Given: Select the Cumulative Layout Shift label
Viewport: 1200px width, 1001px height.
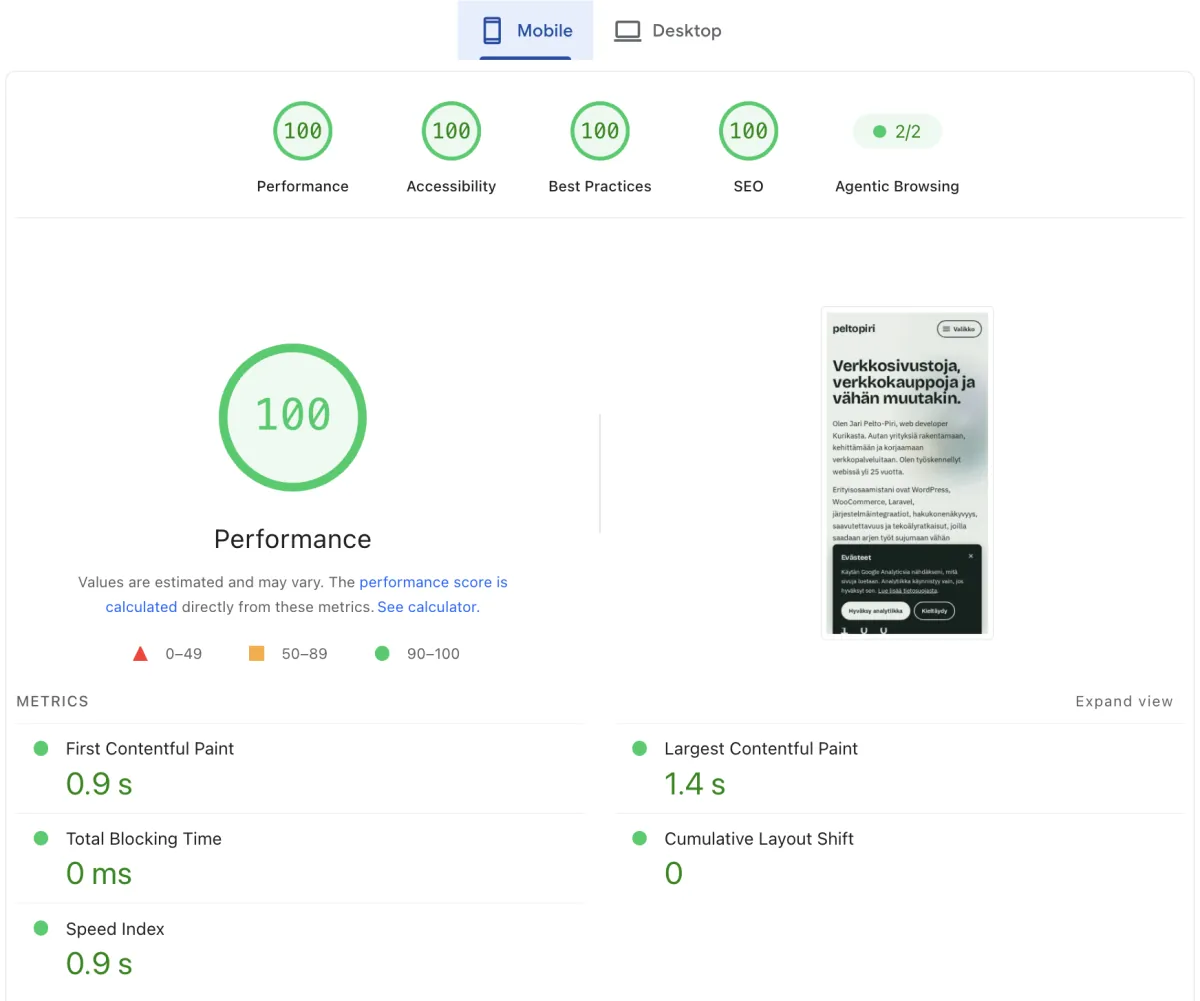Looking at the screenshot, I should 759,838.
